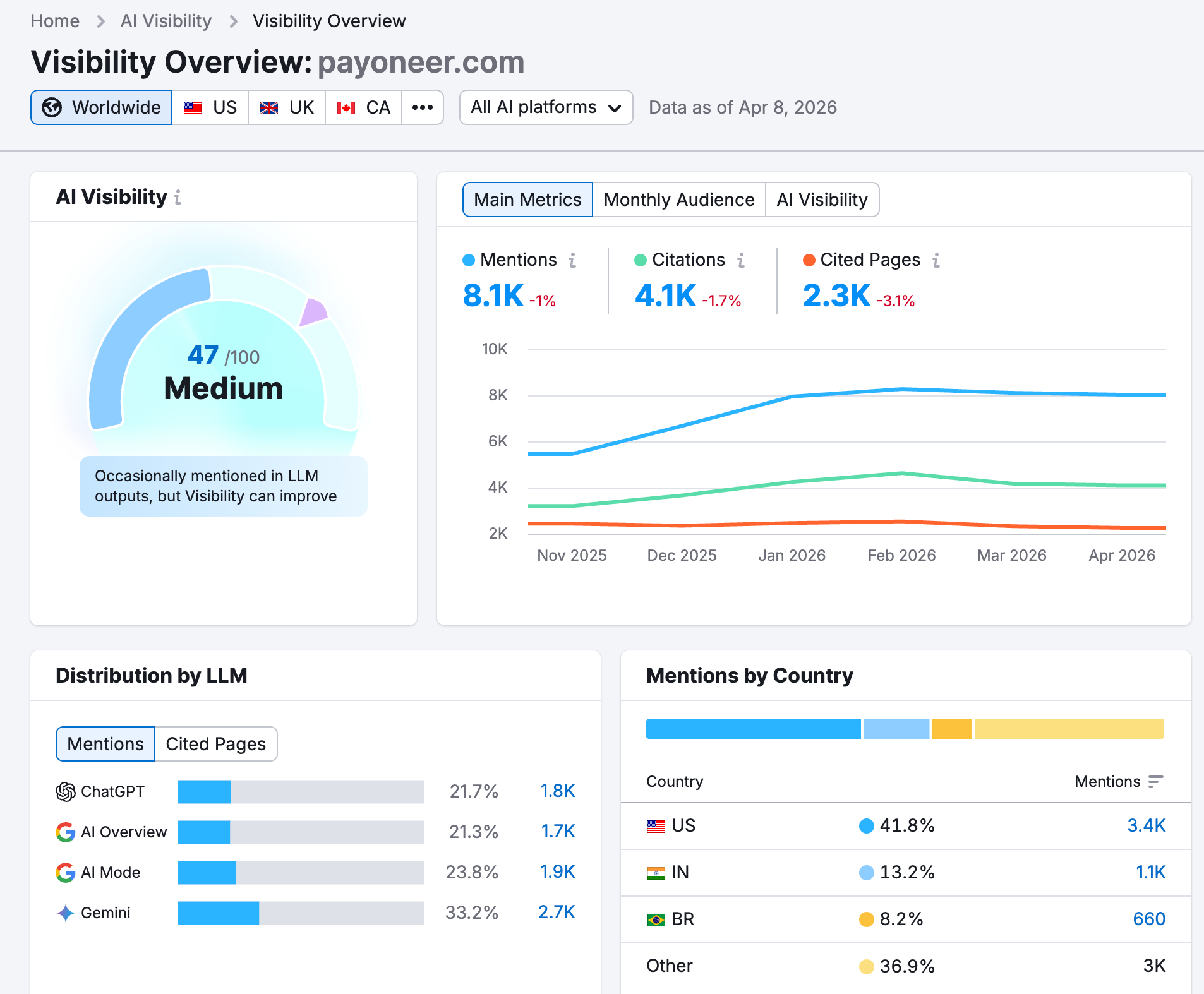This screenshot has width=1204, height=994.
Task: Click the AI Mode progress bar
Action: [x=300, y=872]
